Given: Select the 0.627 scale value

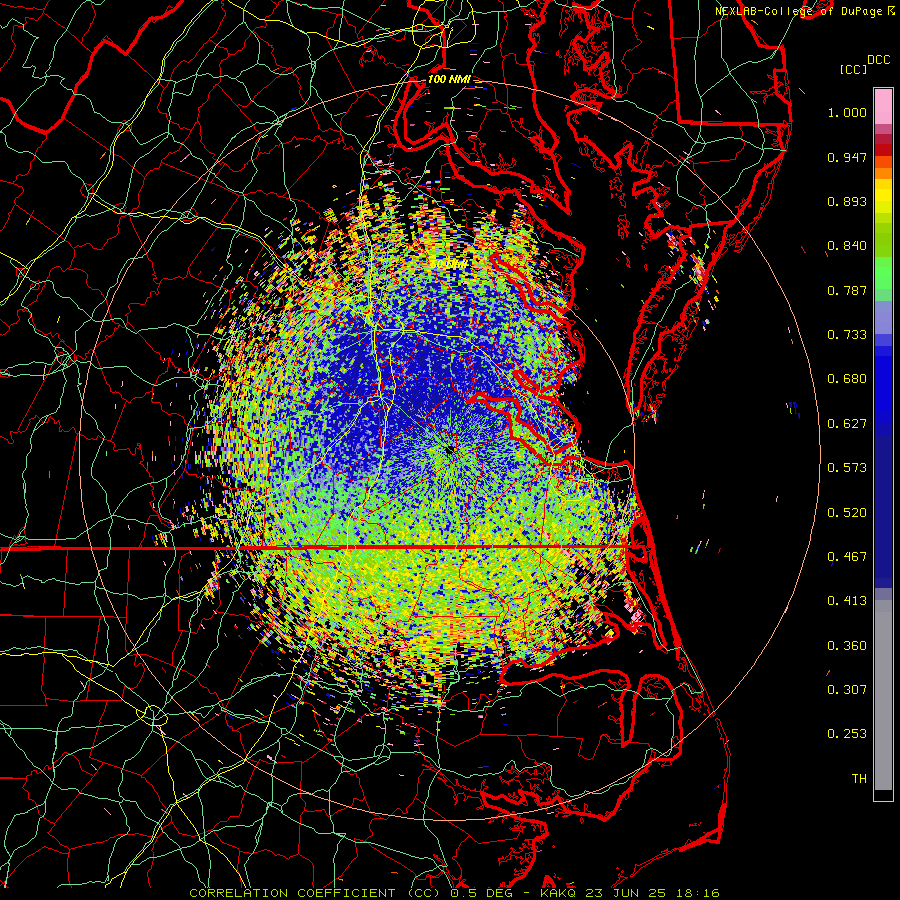Looking at the screenshot, I should click(847, 424).
